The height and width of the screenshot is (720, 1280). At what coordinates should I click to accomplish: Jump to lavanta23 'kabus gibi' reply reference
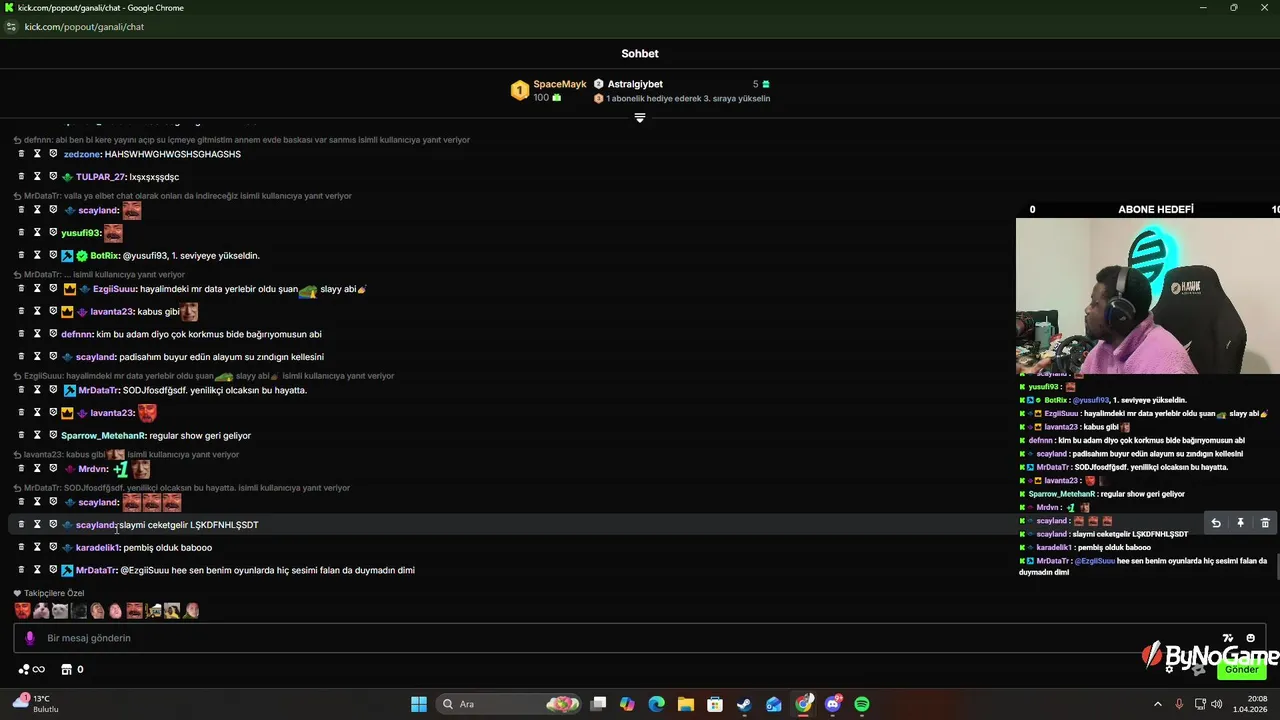tap(126, 454)
